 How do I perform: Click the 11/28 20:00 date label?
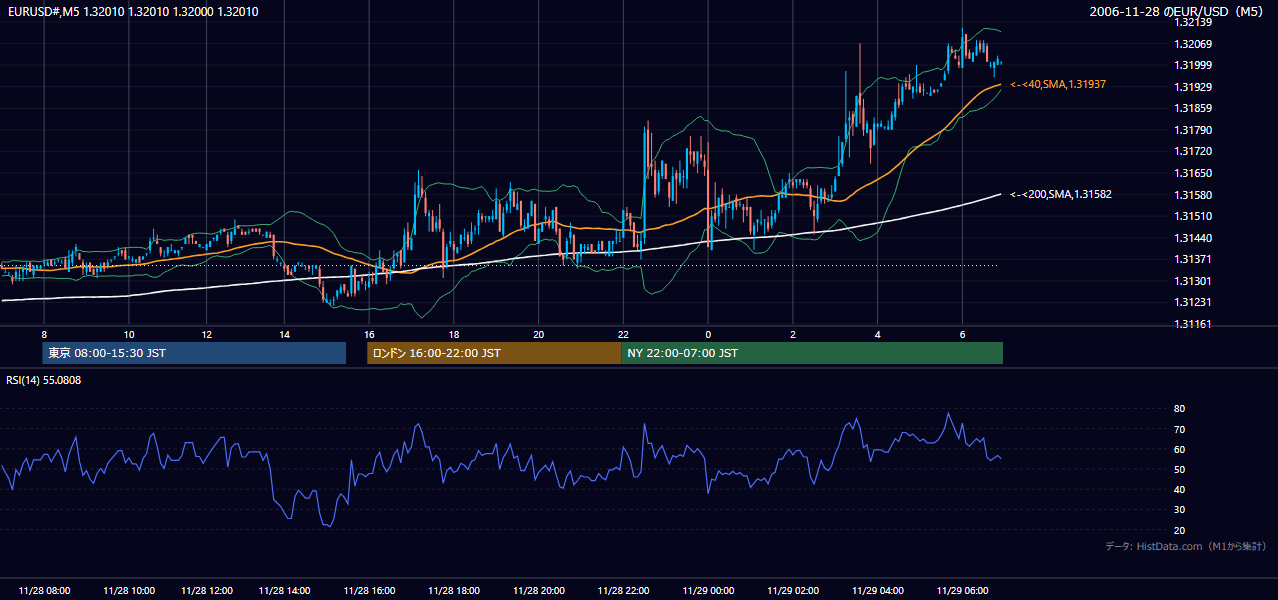538,591
